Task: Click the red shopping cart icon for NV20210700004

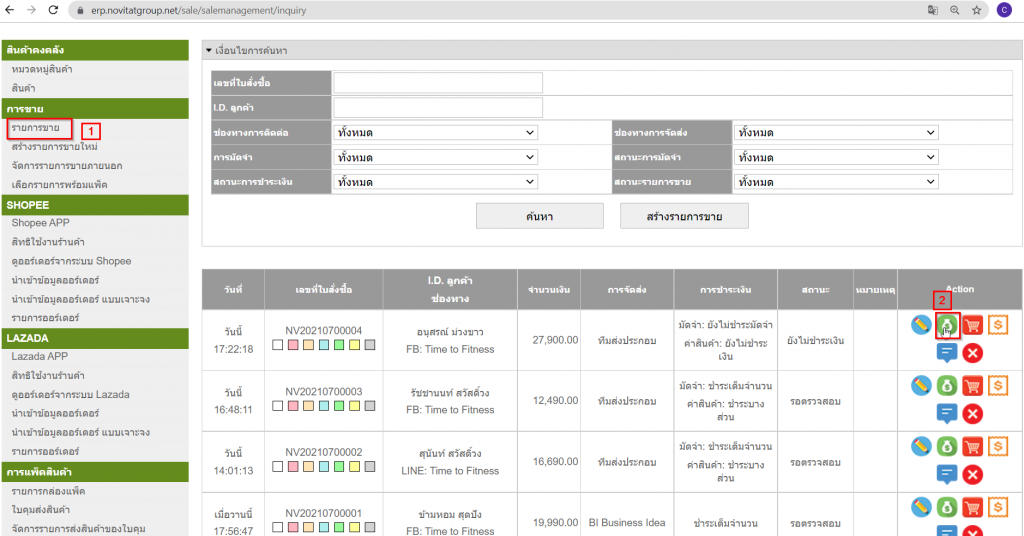Action: click(972, 325)
